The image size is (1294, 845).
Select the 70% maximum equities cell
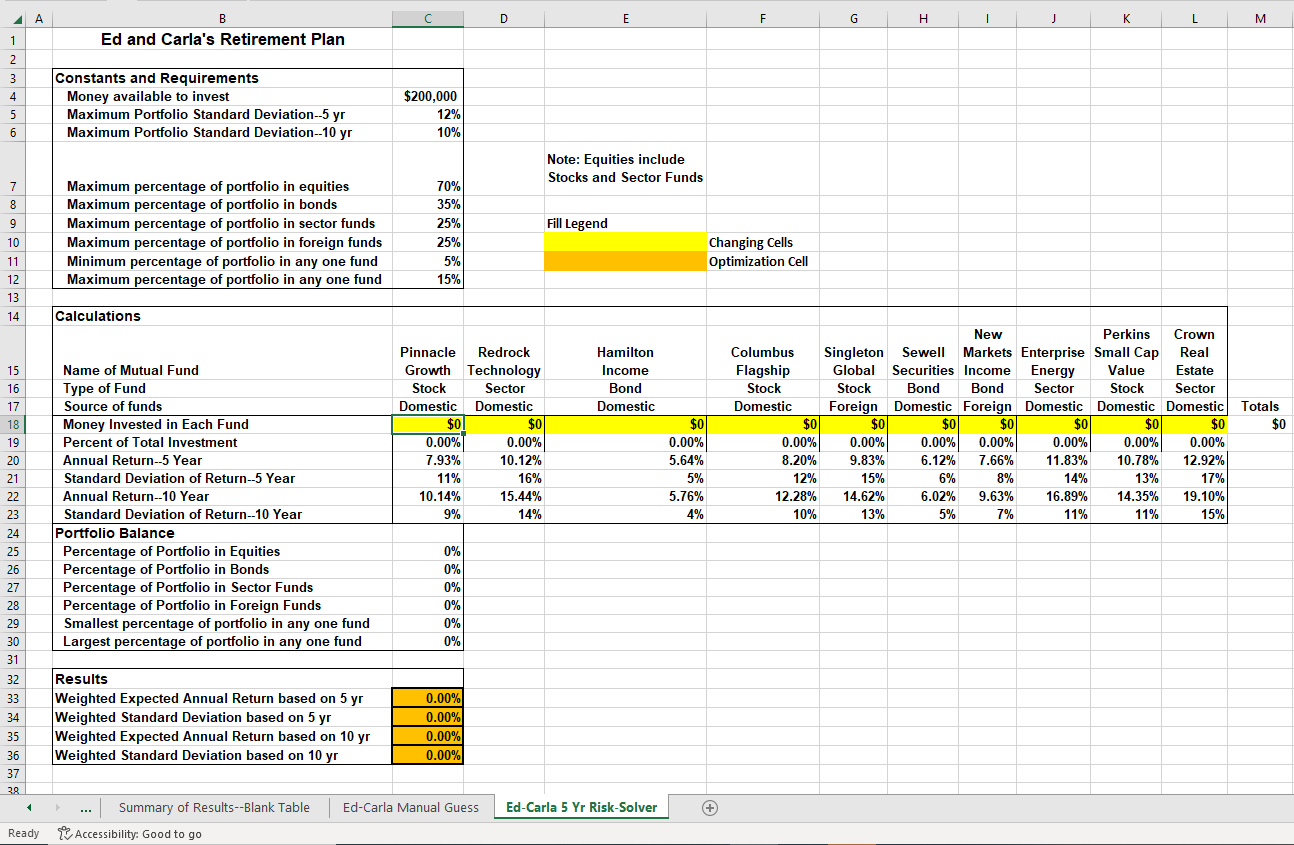(x=428, y=187)
